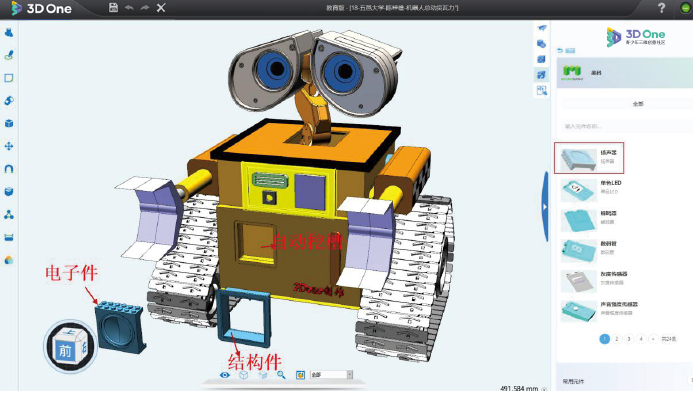Select page 1 in the pagination
This screenshot has width=693, height=393.
coord(604,339)
